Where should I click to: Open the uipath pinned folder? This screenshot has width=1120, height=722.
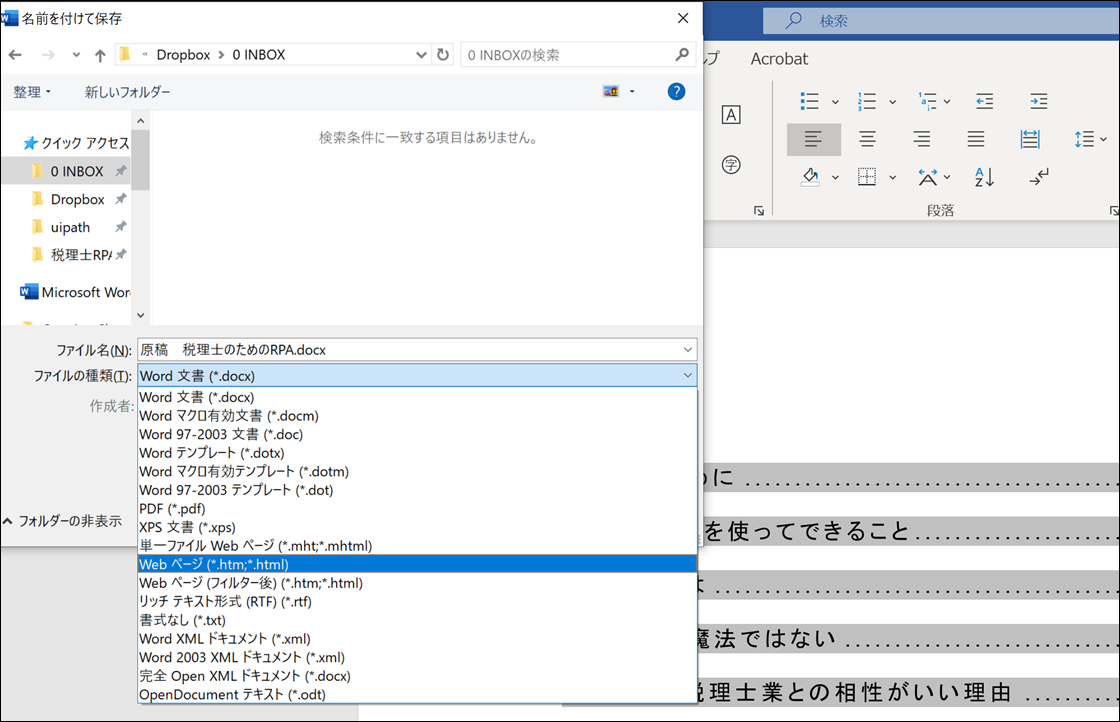pos(70,227)
